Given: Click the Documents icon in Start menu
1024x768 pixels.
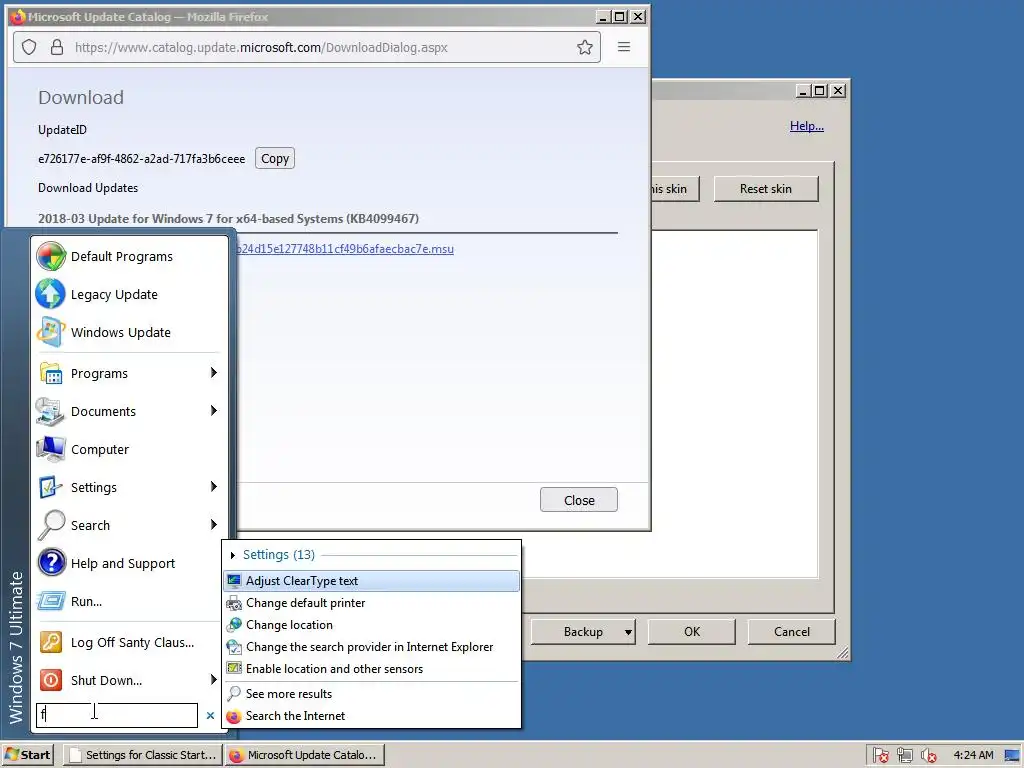Looking at the screenshot, I should (x=50, y=411).
